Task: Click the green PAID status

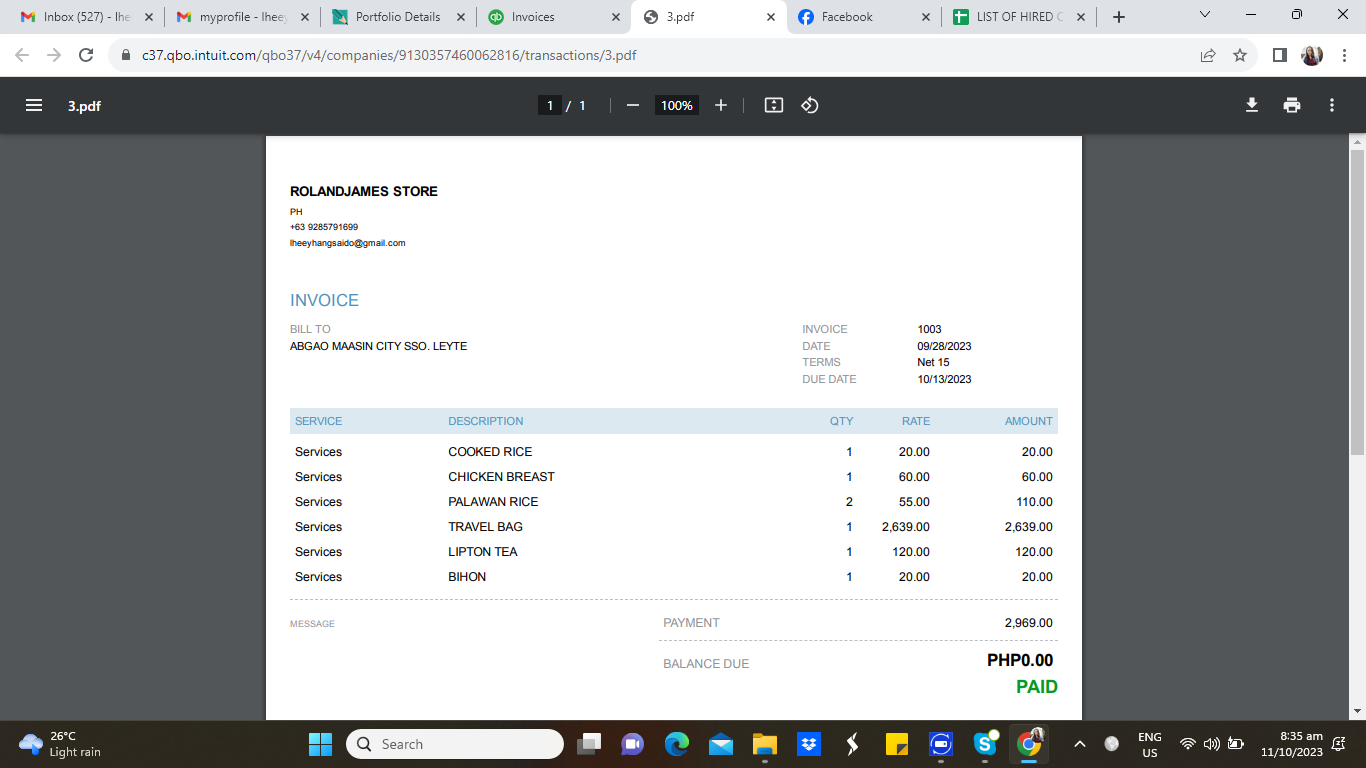Action: pyautogui.click(x=1037, y=687)
